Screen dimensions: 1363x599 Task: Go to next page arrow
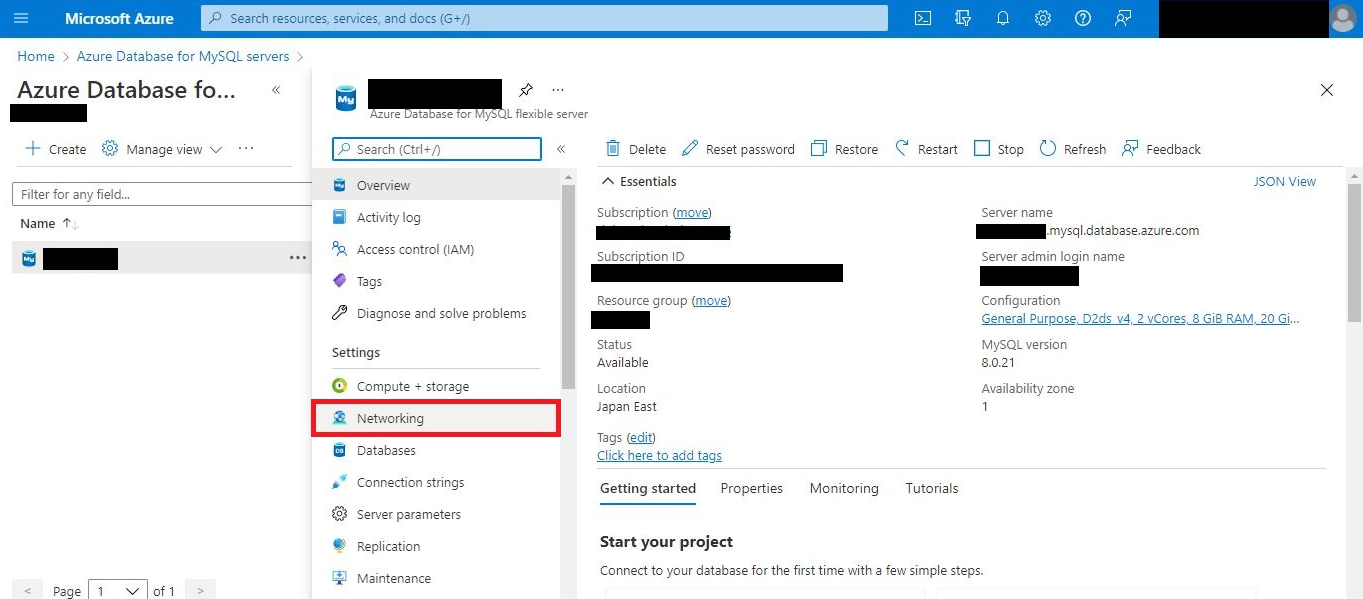pos(200,591)
